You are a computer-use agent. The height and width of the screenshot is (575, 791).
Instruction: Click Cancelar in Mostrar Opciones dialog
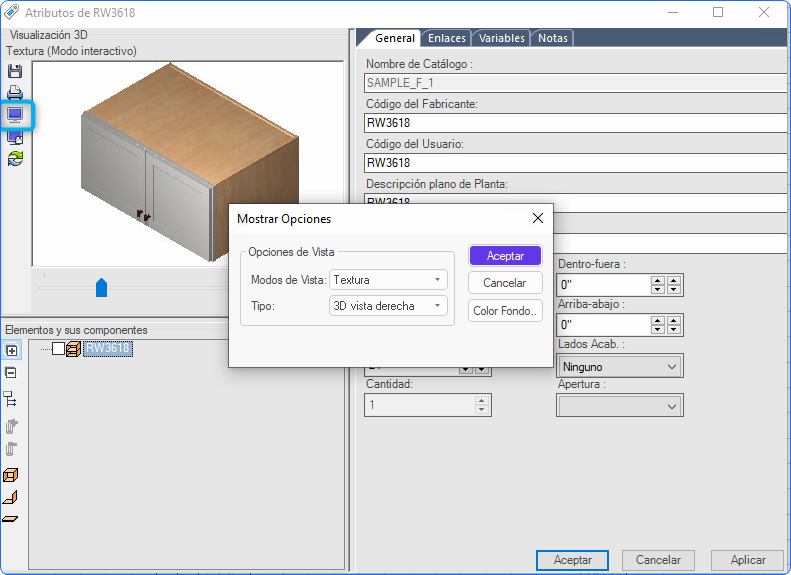[x=505, y=283]
